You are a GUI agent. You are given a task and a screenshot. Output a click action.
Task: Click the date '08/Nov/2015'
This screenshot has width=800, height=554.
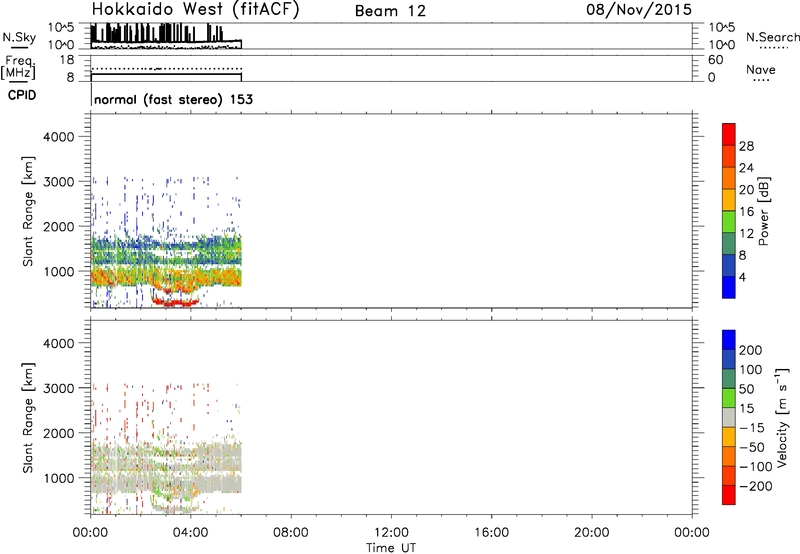click(639, 9)
